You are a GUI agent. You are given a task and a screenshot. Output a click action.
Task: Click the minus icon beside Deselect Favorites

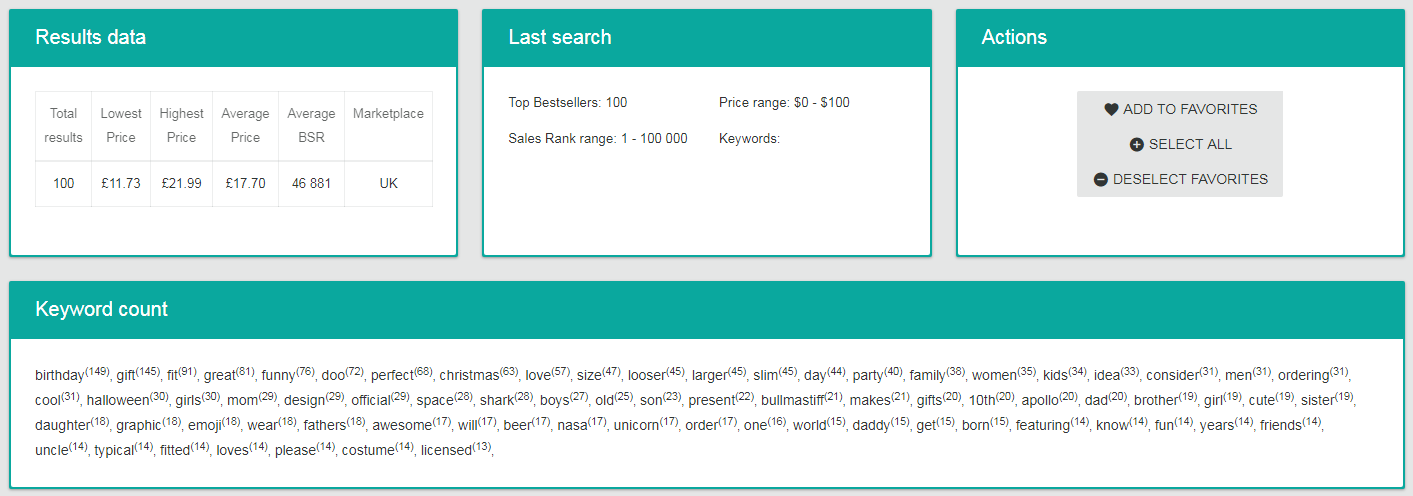[1100, 180]
